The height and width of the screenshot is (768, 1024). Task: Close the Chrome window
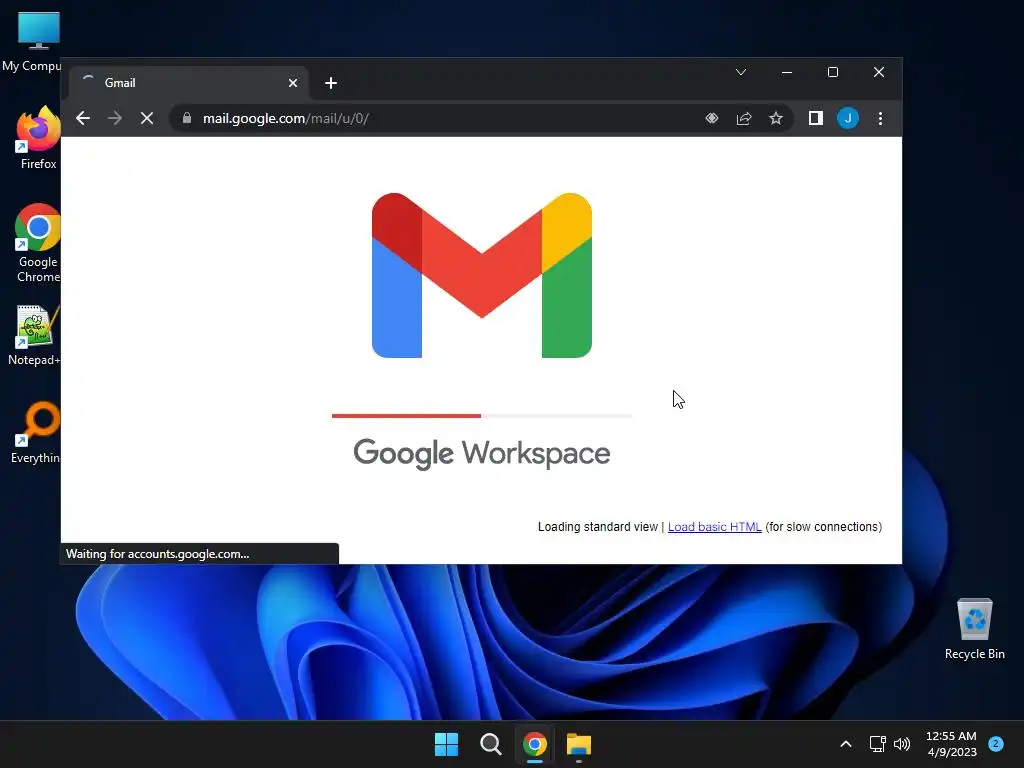pos(879,72)
